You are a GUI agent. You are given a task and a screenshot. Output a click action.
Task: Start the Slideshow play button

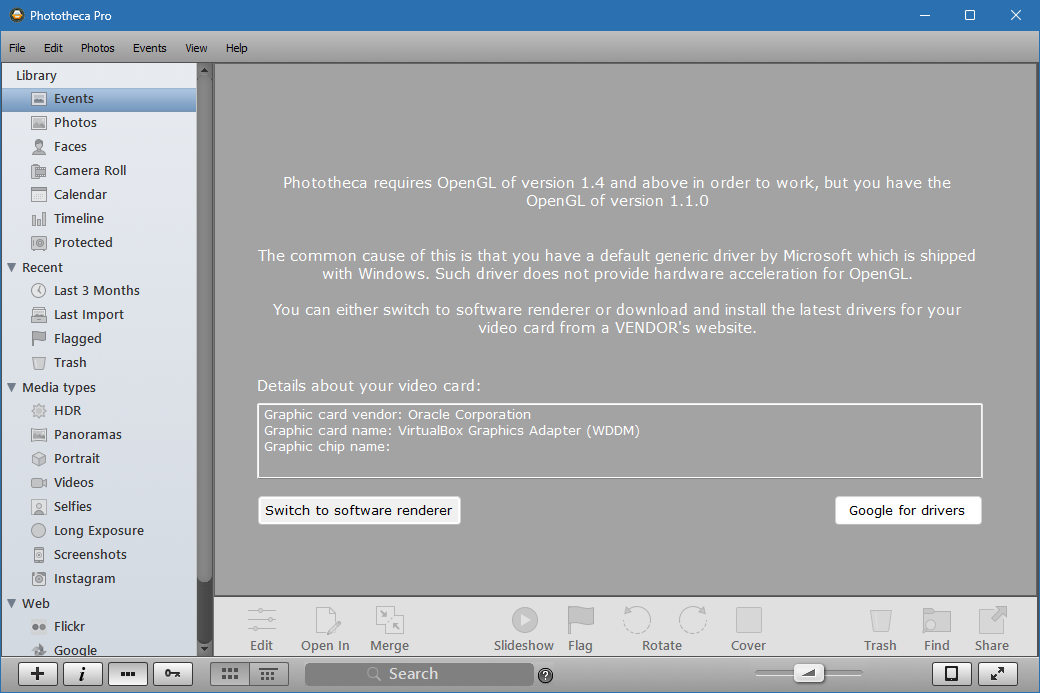pyautogui.click(x=525, y=621)
